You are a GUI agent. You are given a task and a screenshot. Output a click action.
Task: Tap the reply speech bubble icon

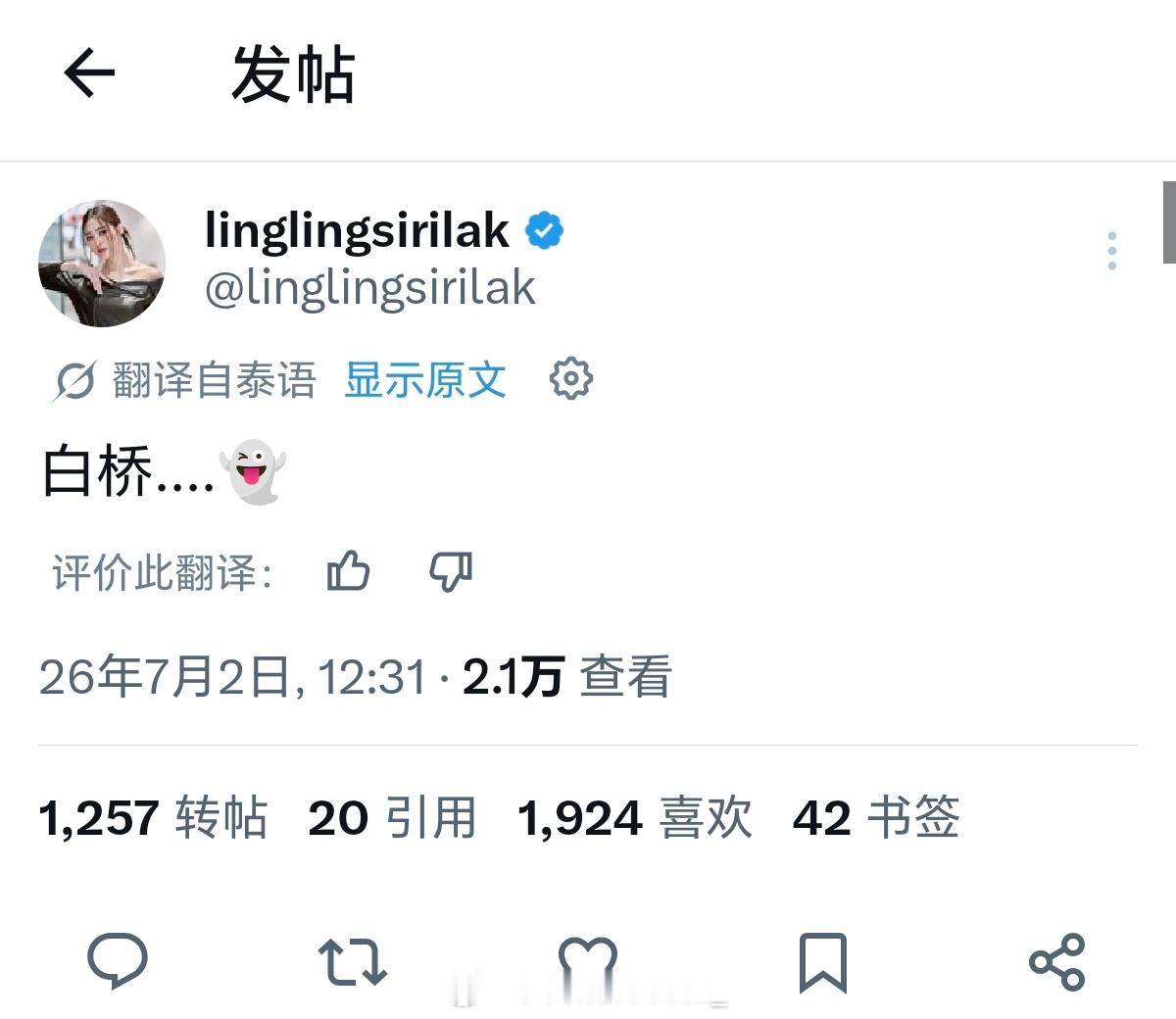(x=118, y=960)
